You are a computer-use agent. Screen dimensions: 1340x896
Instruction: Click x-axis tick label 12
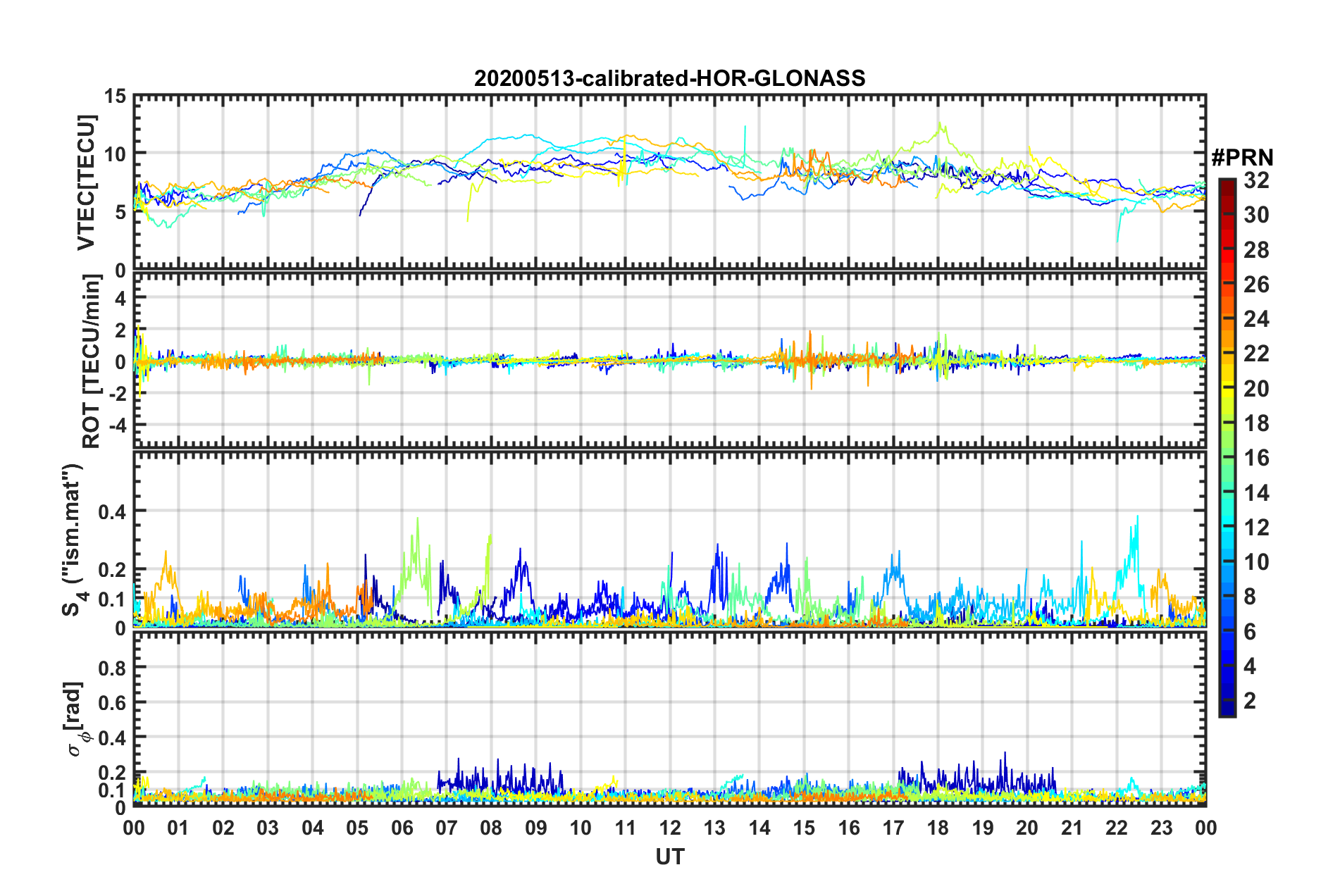670,828
